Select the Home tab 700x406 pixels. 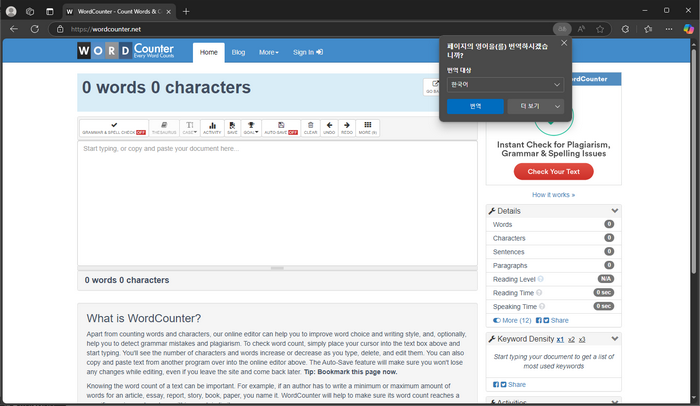coord(208,52)
